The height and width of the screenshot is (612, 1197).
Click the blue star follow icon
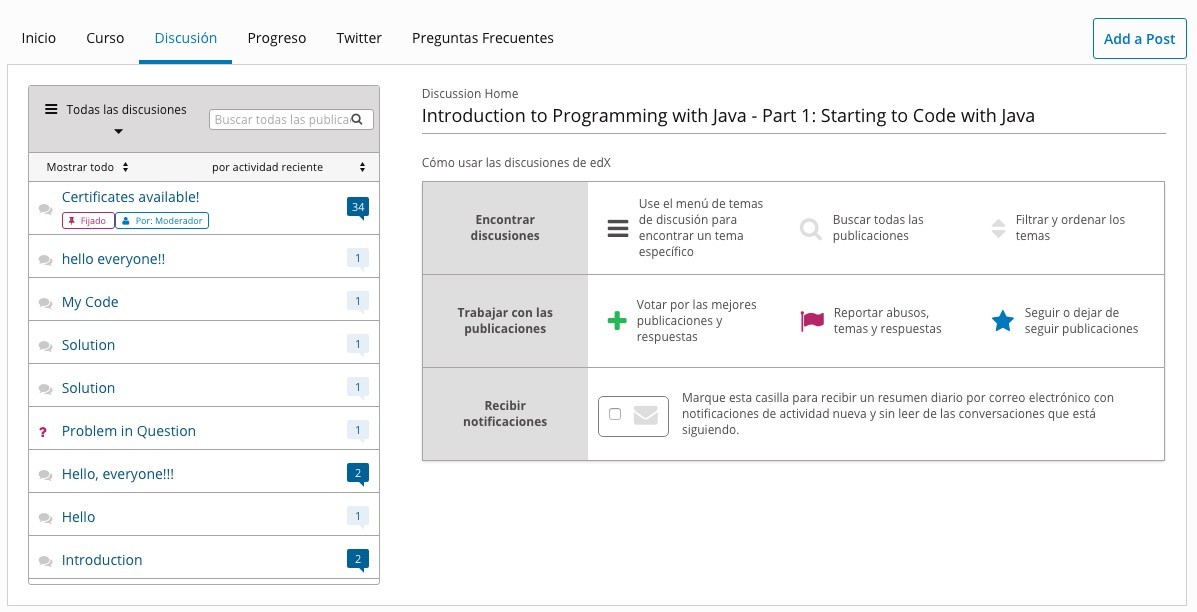1002,321
